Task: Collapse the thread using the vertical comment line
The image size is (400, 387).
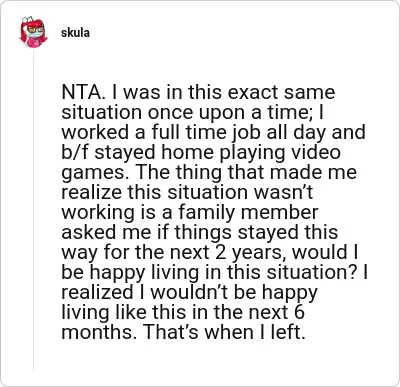Action: click(x=33, y=209)
